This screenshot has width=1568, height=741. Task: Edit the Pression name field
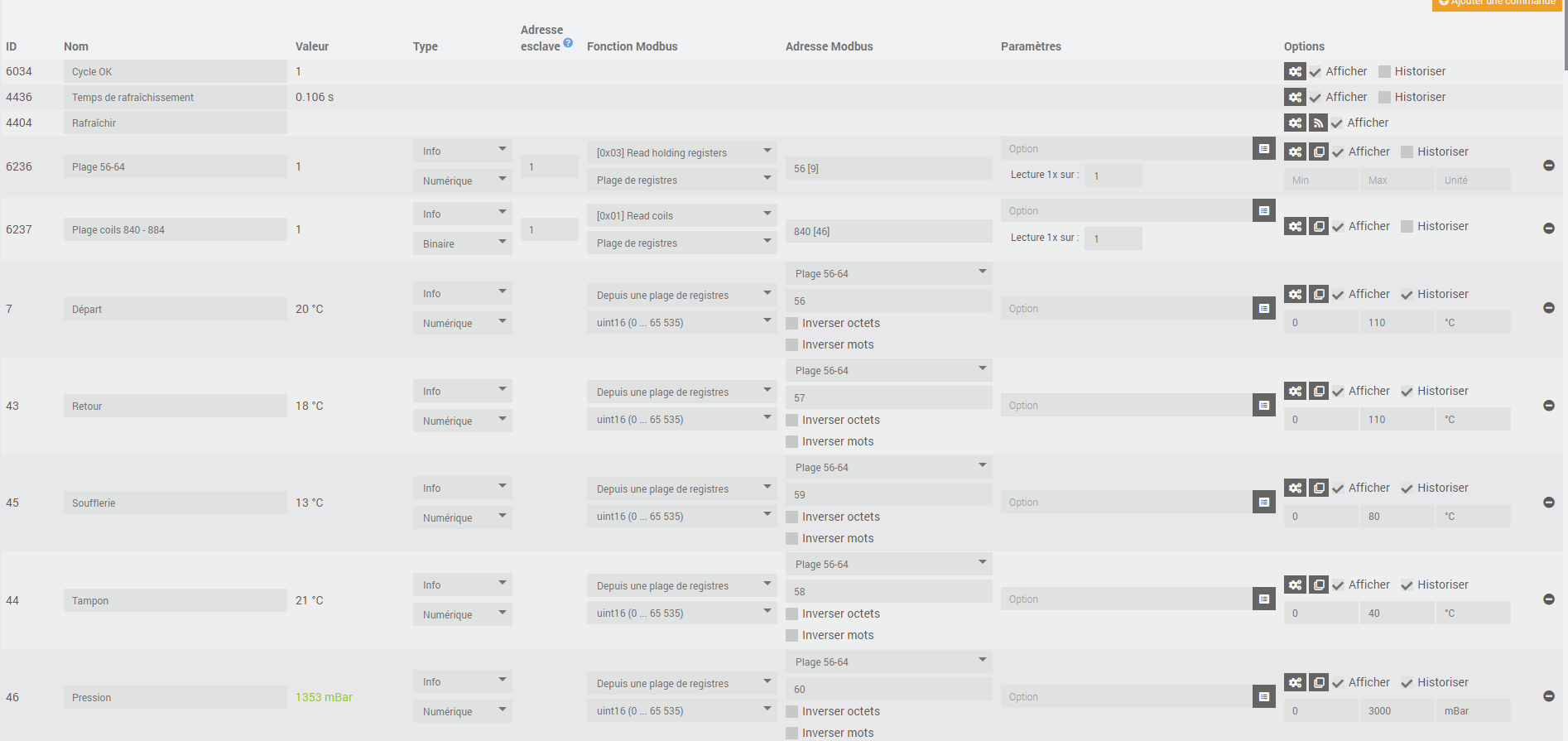(x=175, y=698)
